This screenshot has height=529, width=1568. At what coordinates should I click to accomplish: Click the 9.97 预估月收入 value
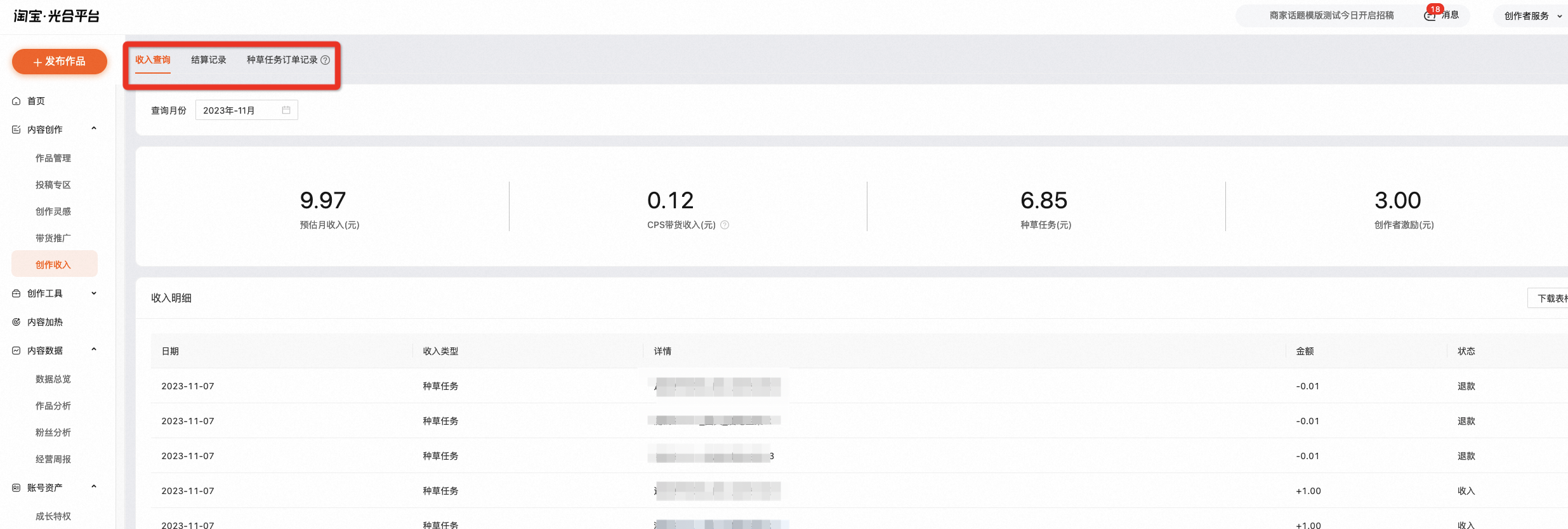click(x=323, y=201)
